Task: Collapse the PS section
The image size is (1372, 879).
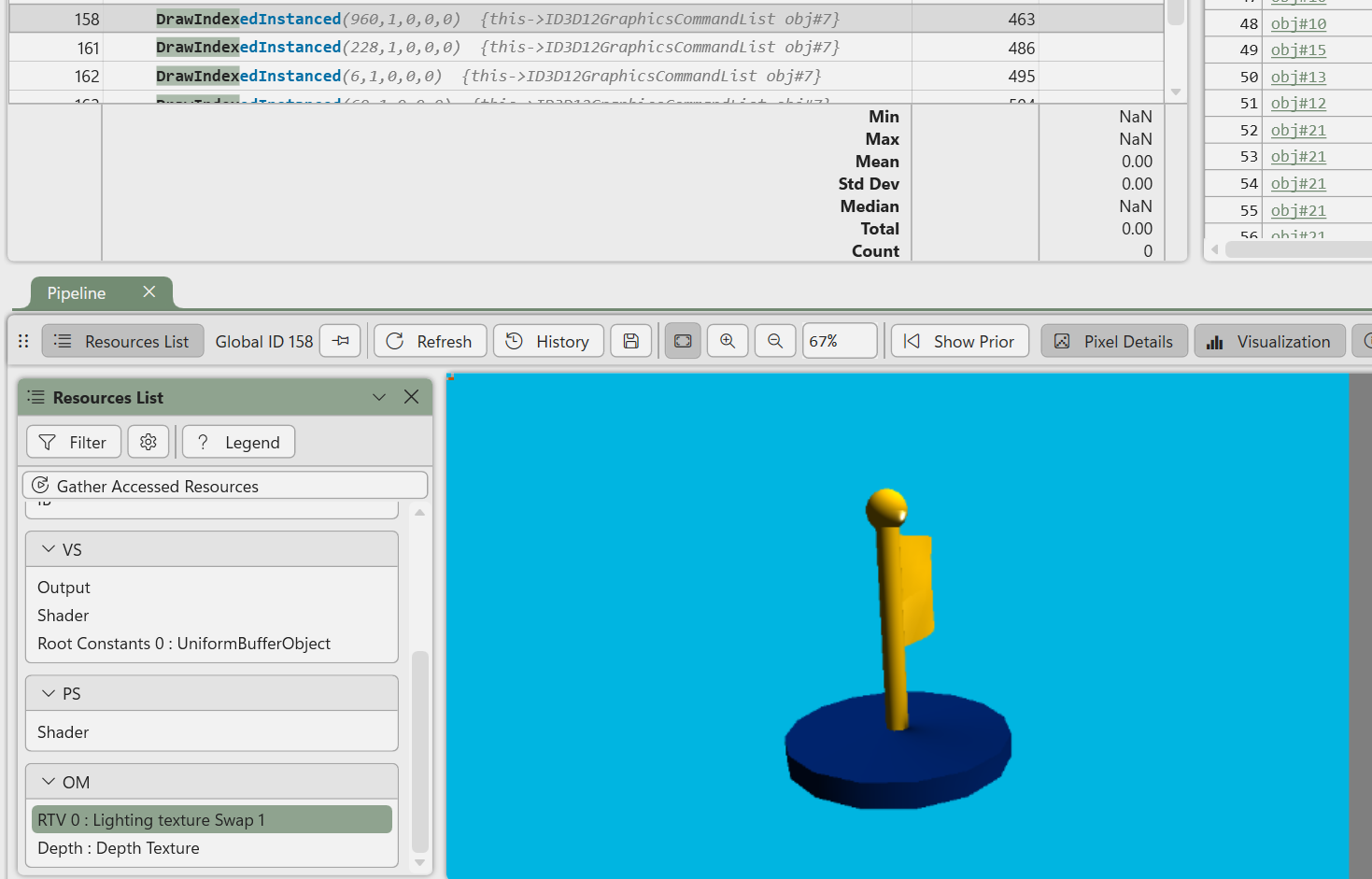Action: coord(49,693)
